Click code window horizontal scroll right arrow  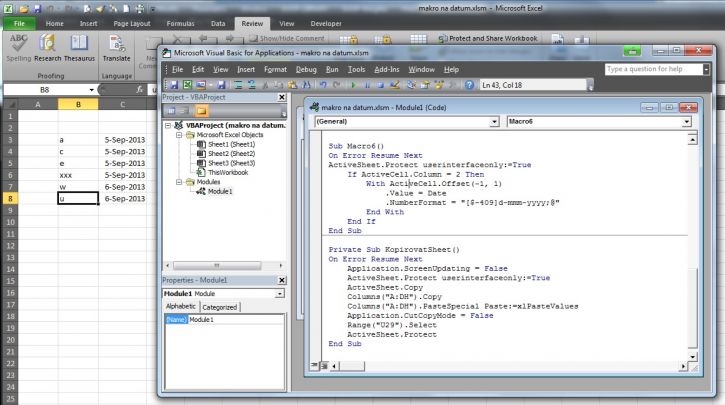[x=683, y=366]
